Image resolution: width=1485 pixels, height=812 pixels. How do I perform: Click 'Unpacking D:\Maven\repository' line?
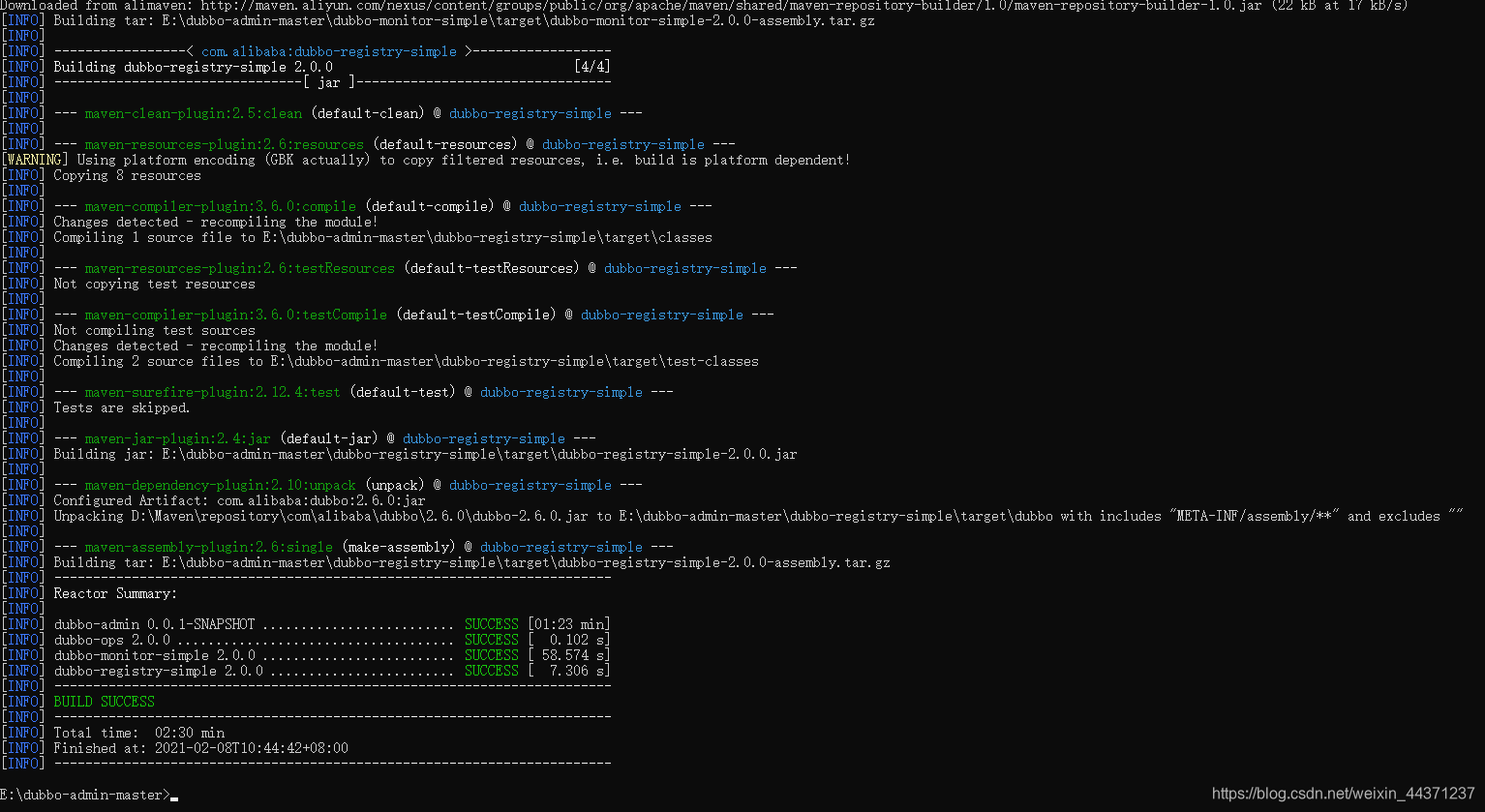(758, 516)
